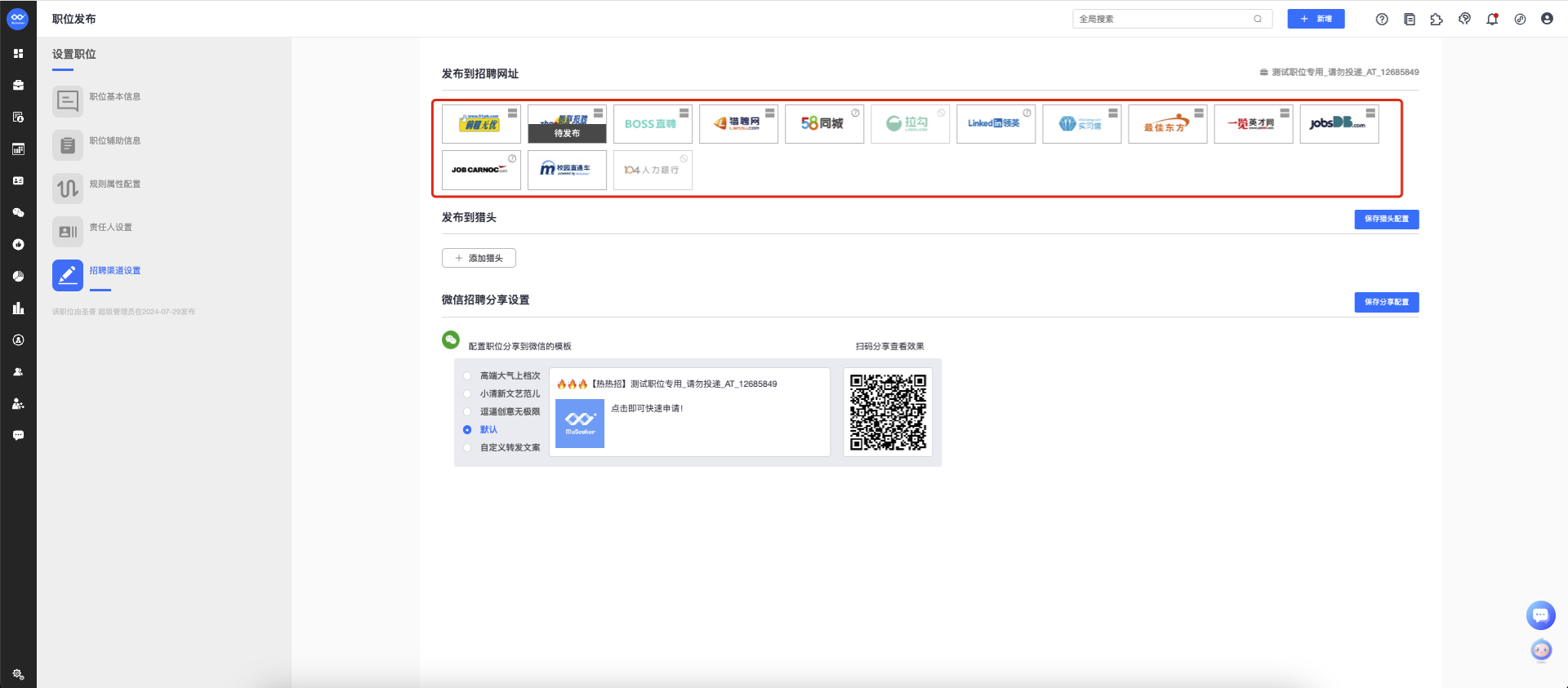The image size is (1568, 688).
Task: Open settings gear at sidebar bottom
Action: coord(18,674)
